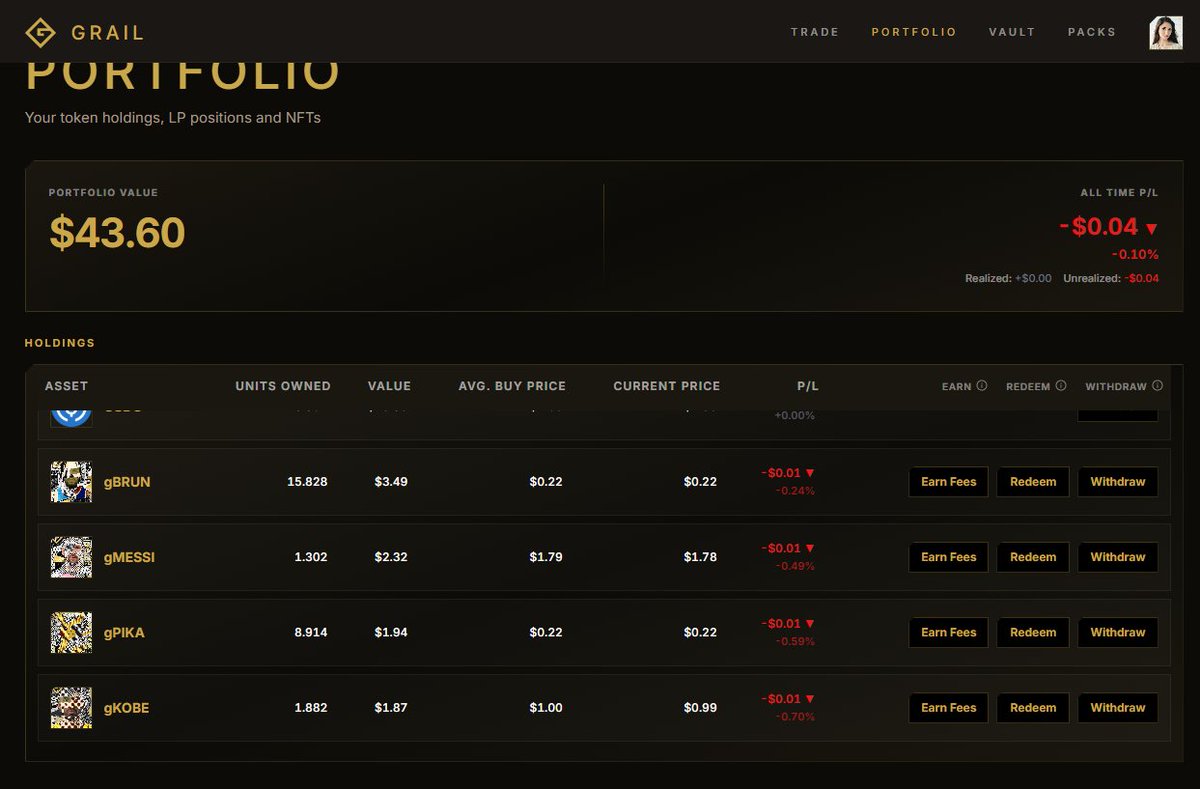Click Earn Fees for gKOBE
This screenshot has width=1200, height=789.
coord(948,708)
